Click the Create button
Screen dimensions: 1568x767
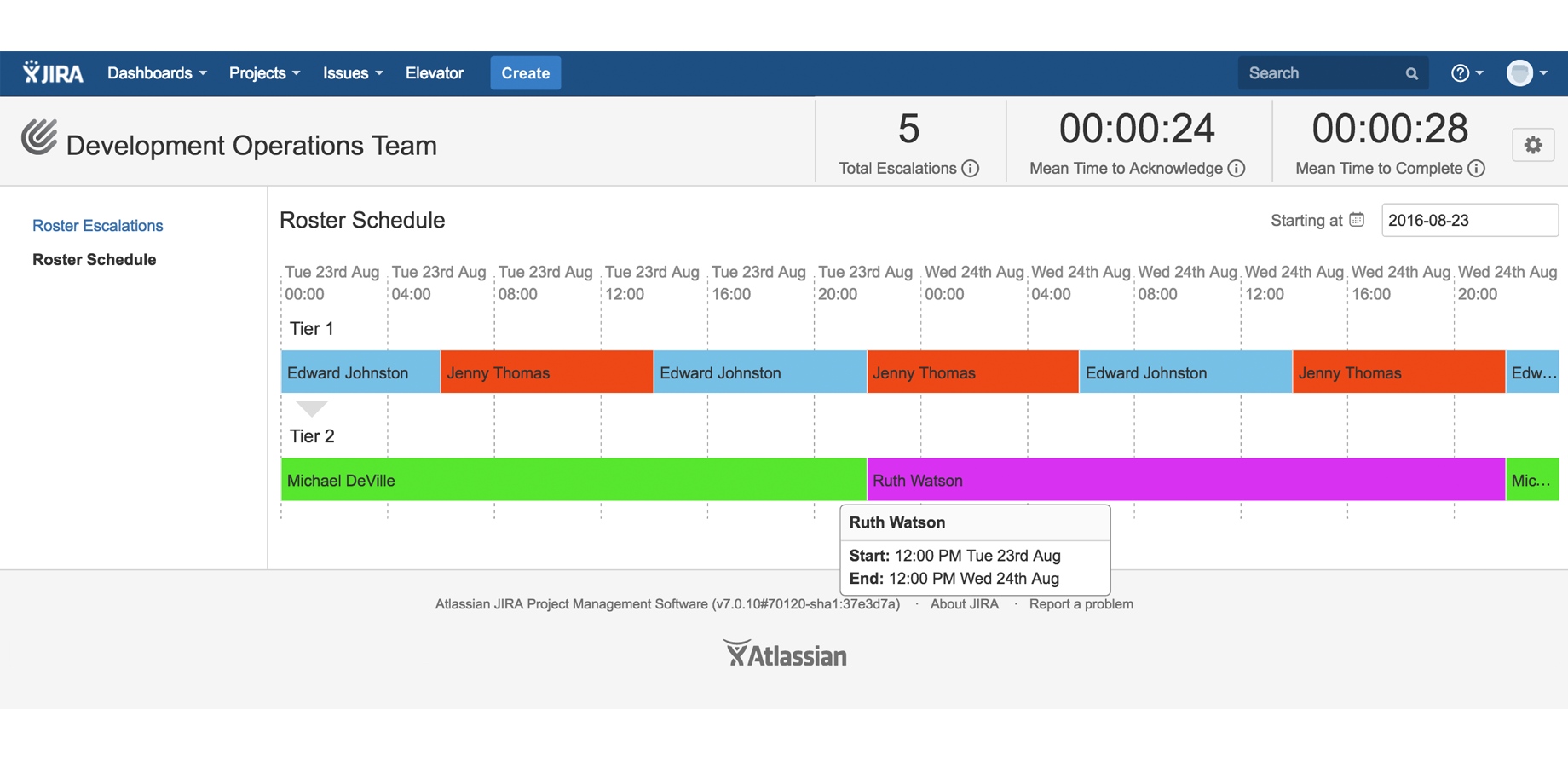[x=526, y=73]
